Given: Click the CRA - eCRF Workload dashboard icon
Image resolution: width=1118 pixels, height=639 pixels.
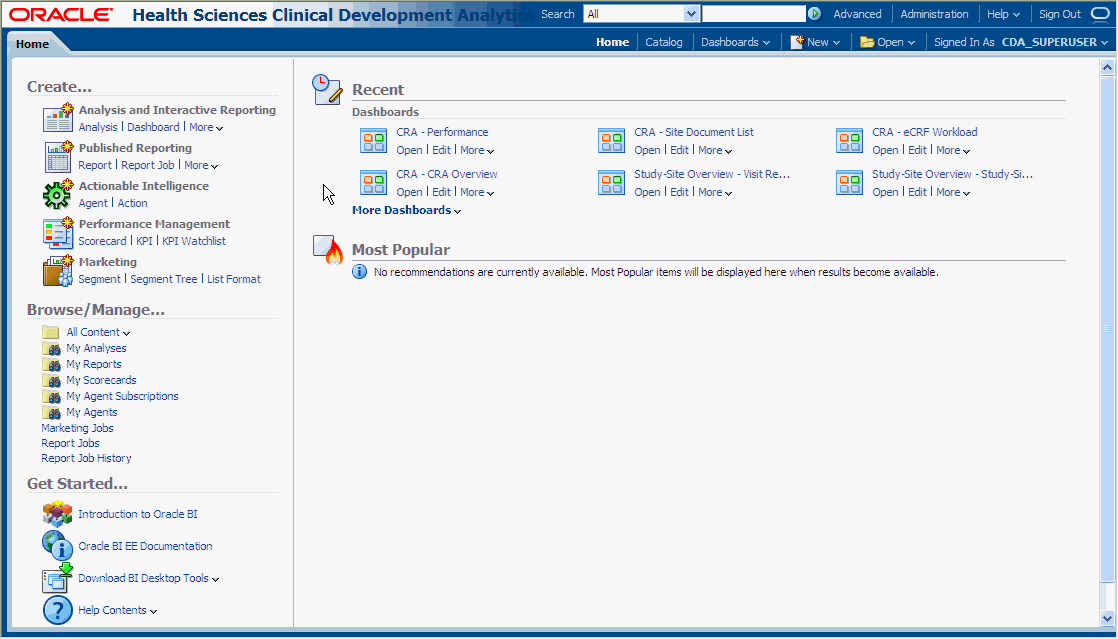Looking at the screenshot, I should tap(849, 140).
